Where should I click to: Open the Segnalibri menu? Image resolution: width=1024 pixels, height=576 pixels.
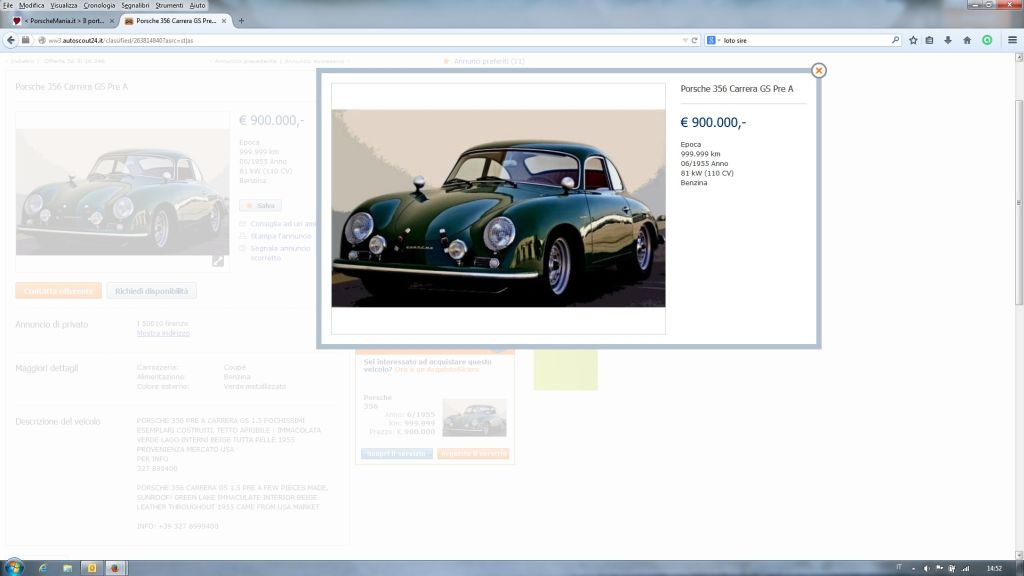coord(135,5)
